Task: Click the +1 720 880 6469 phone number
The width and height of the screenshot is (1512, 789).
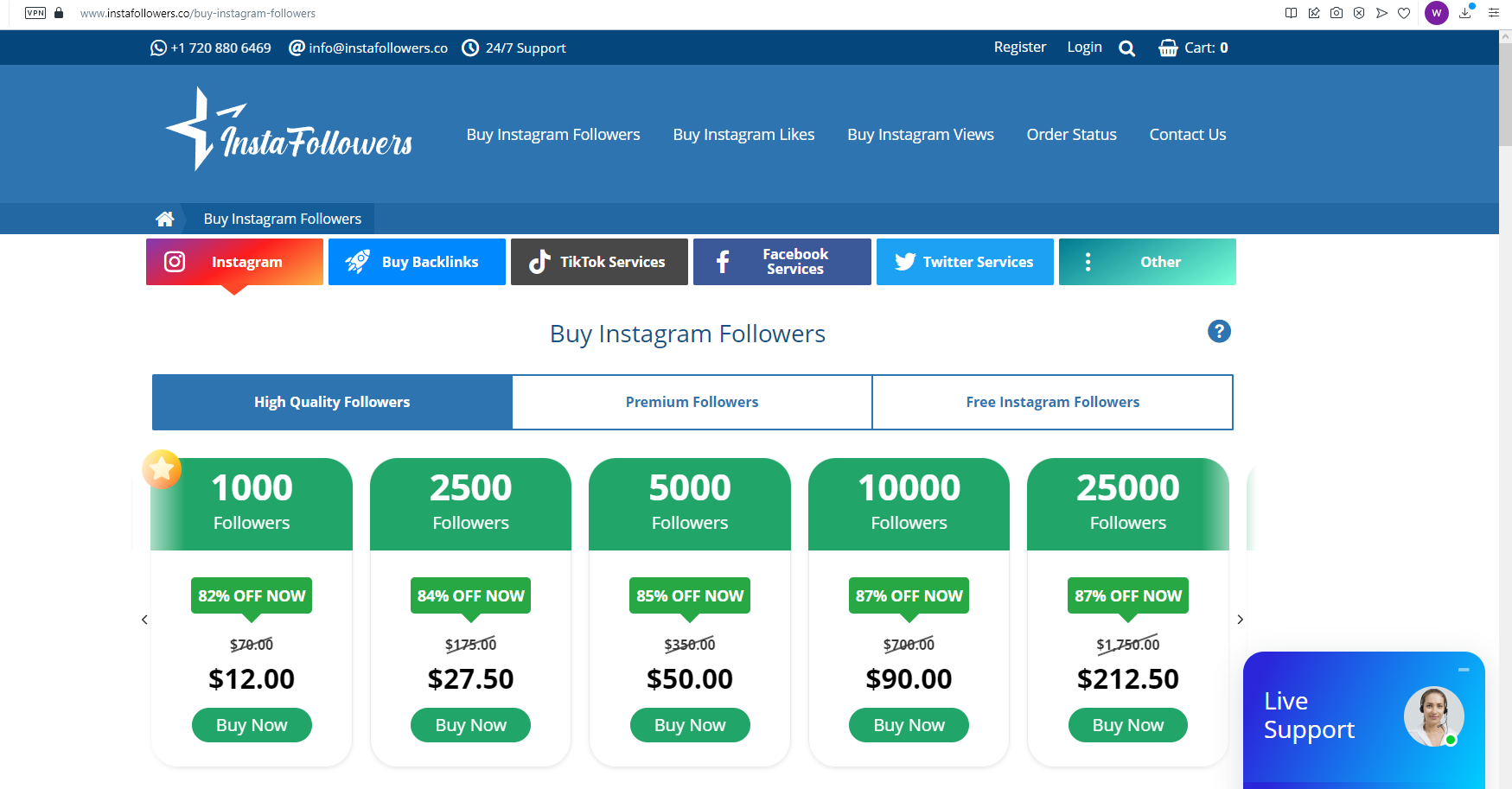Action: [220, 48]
